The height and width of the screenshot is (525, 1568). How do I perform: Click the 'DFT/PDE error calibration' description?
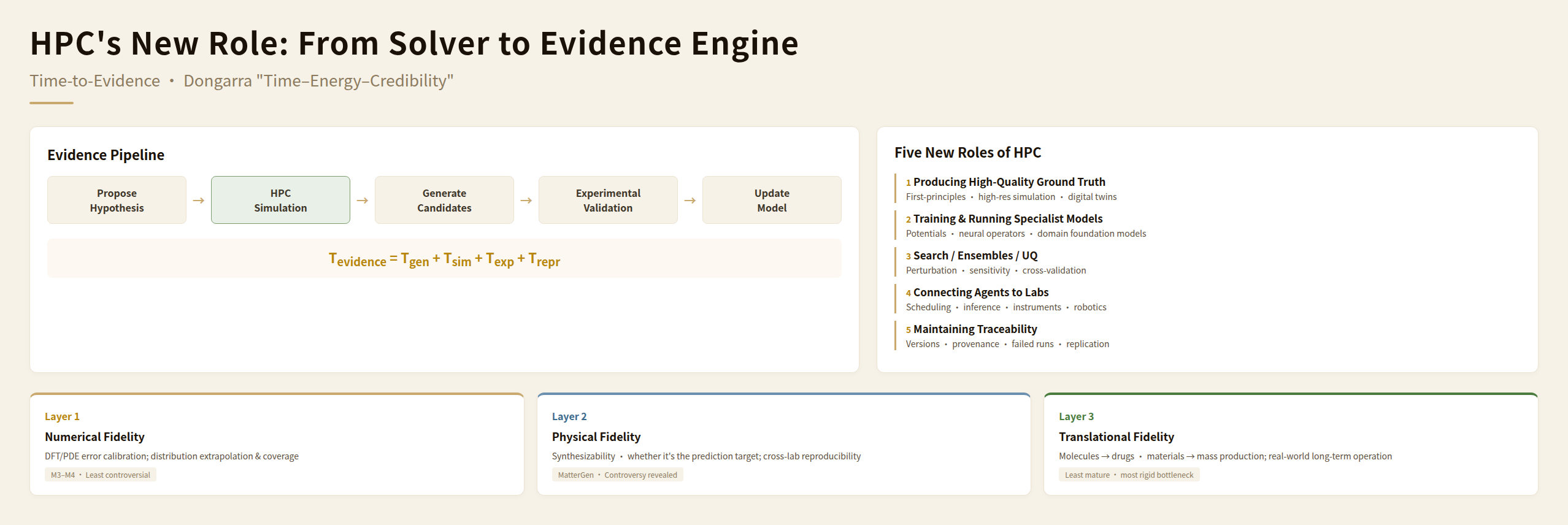[172, 456]
